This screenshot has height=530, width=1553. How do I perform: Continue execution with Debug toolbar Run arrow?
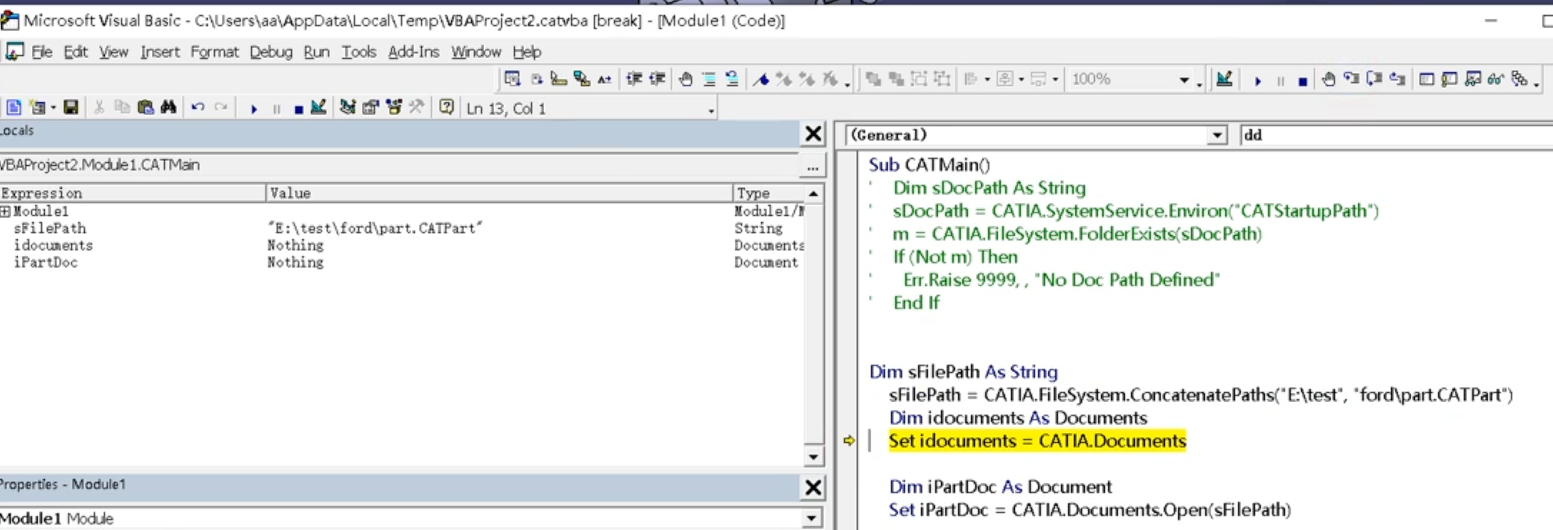pos(1258,80)
